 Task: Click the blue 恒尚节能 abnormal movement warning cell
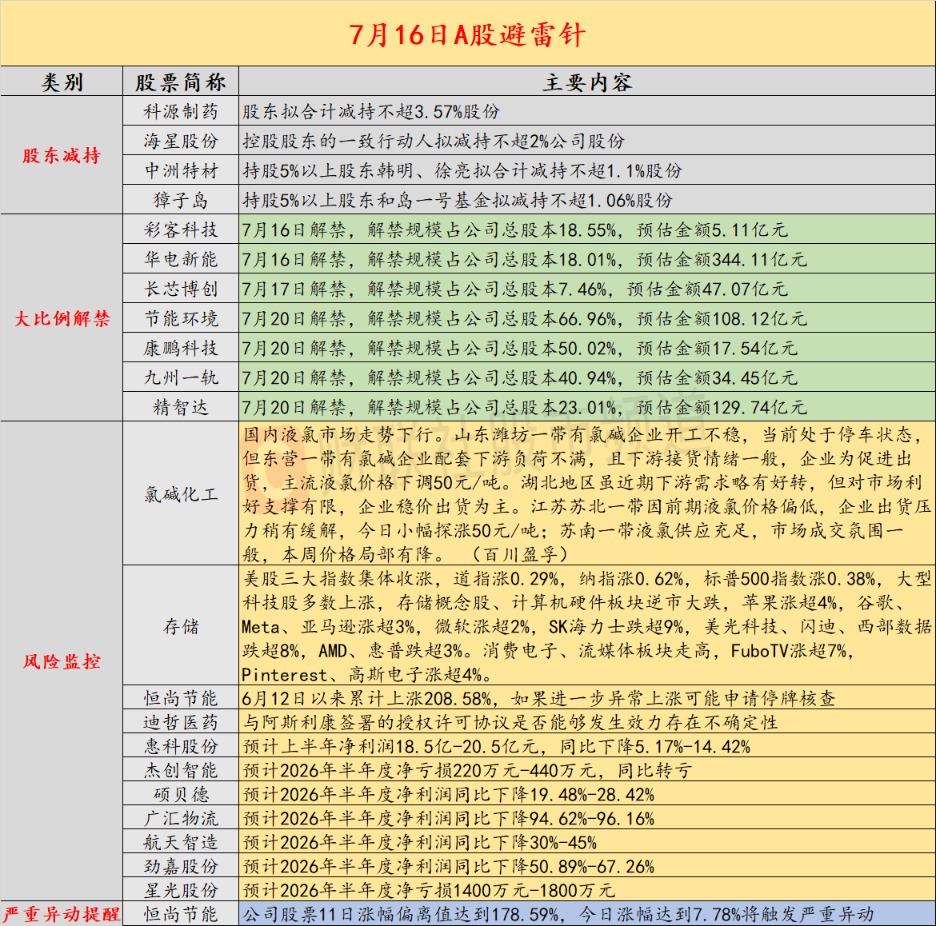coord(587,914)
